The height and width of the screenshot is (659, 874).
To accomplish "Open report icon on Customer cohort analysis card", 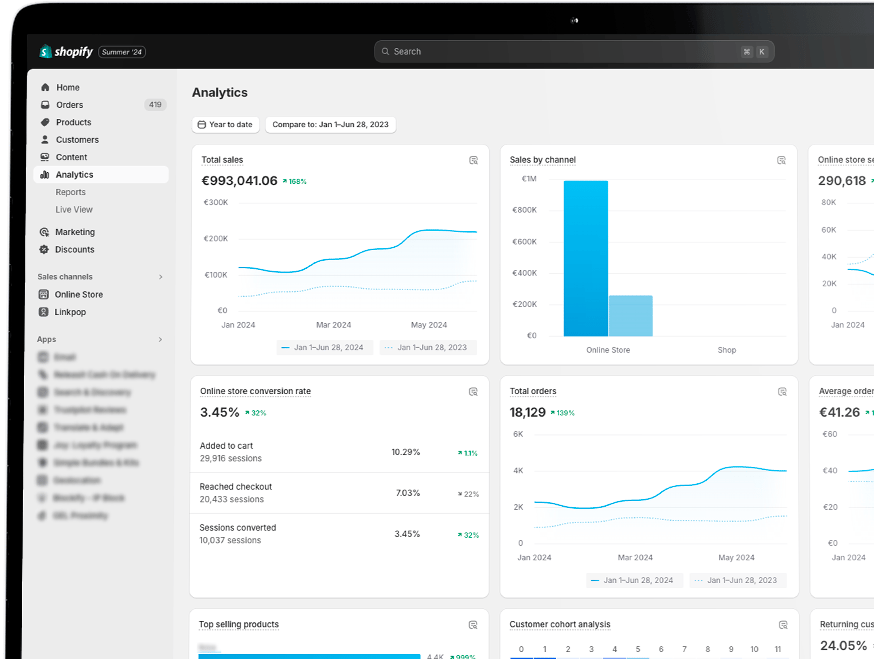I will pyautogui.click(x=783, y=625).
